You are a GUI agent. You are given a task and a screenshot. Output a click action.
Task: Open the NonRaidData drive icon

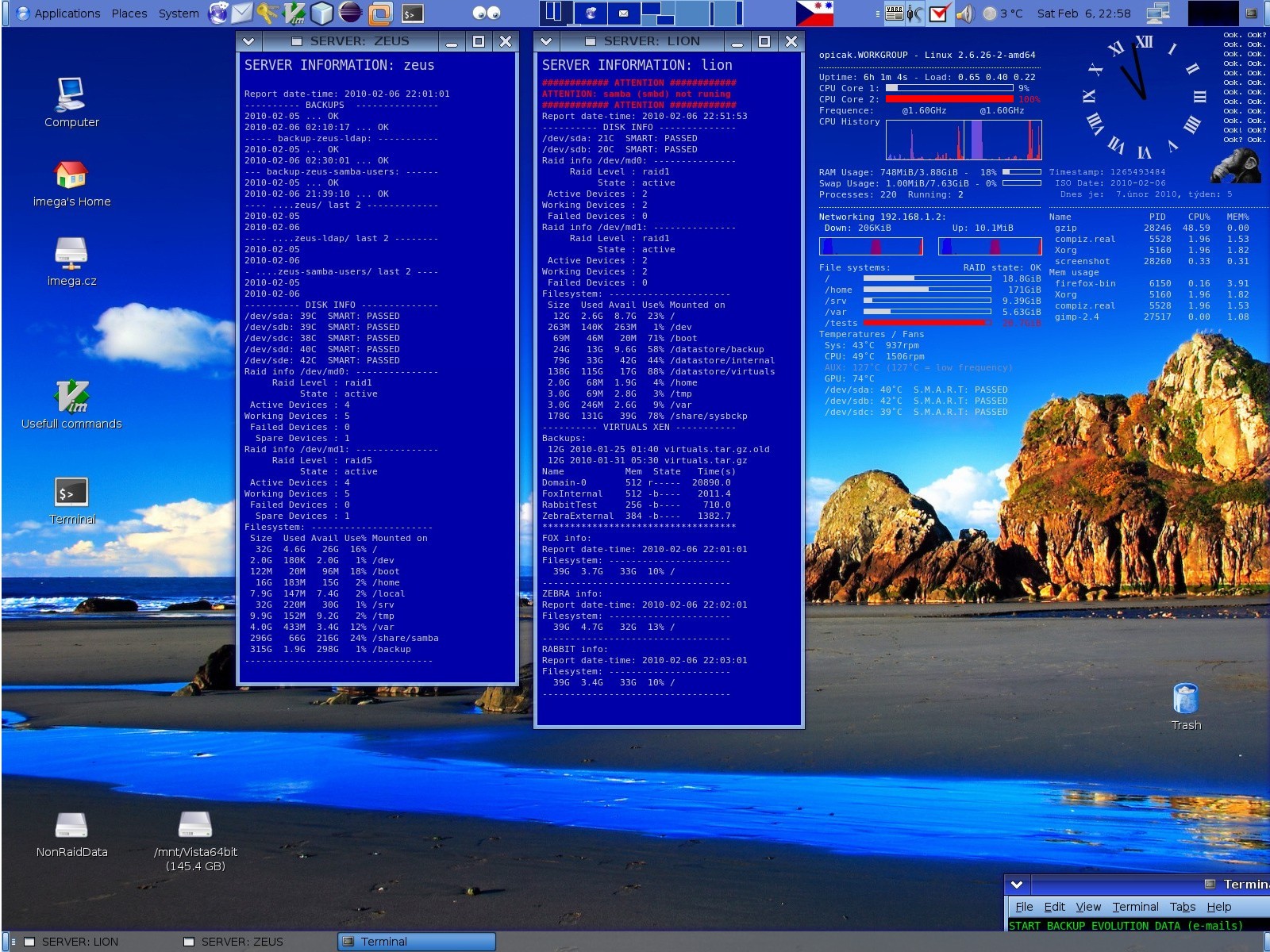pyautogui.click(x=71, y=835)
